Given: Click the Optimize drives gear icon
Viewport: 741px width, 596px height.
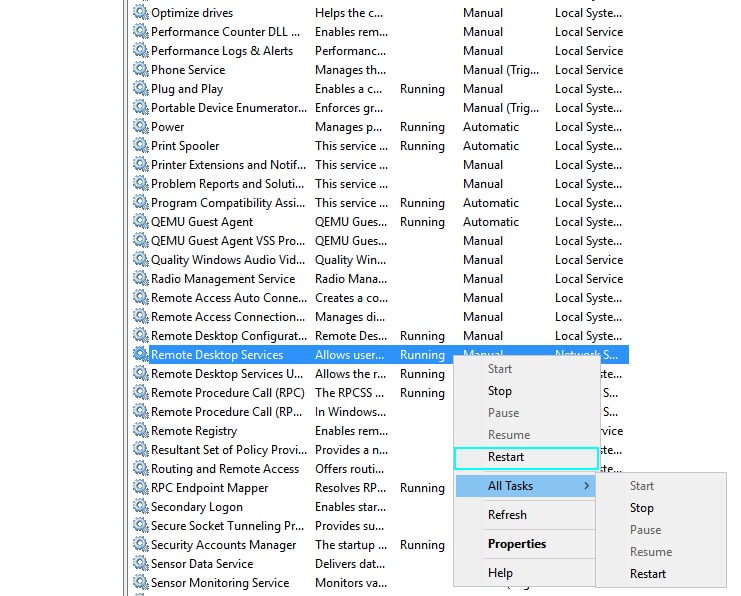Looking at the screenshot, I should point(141,13).
